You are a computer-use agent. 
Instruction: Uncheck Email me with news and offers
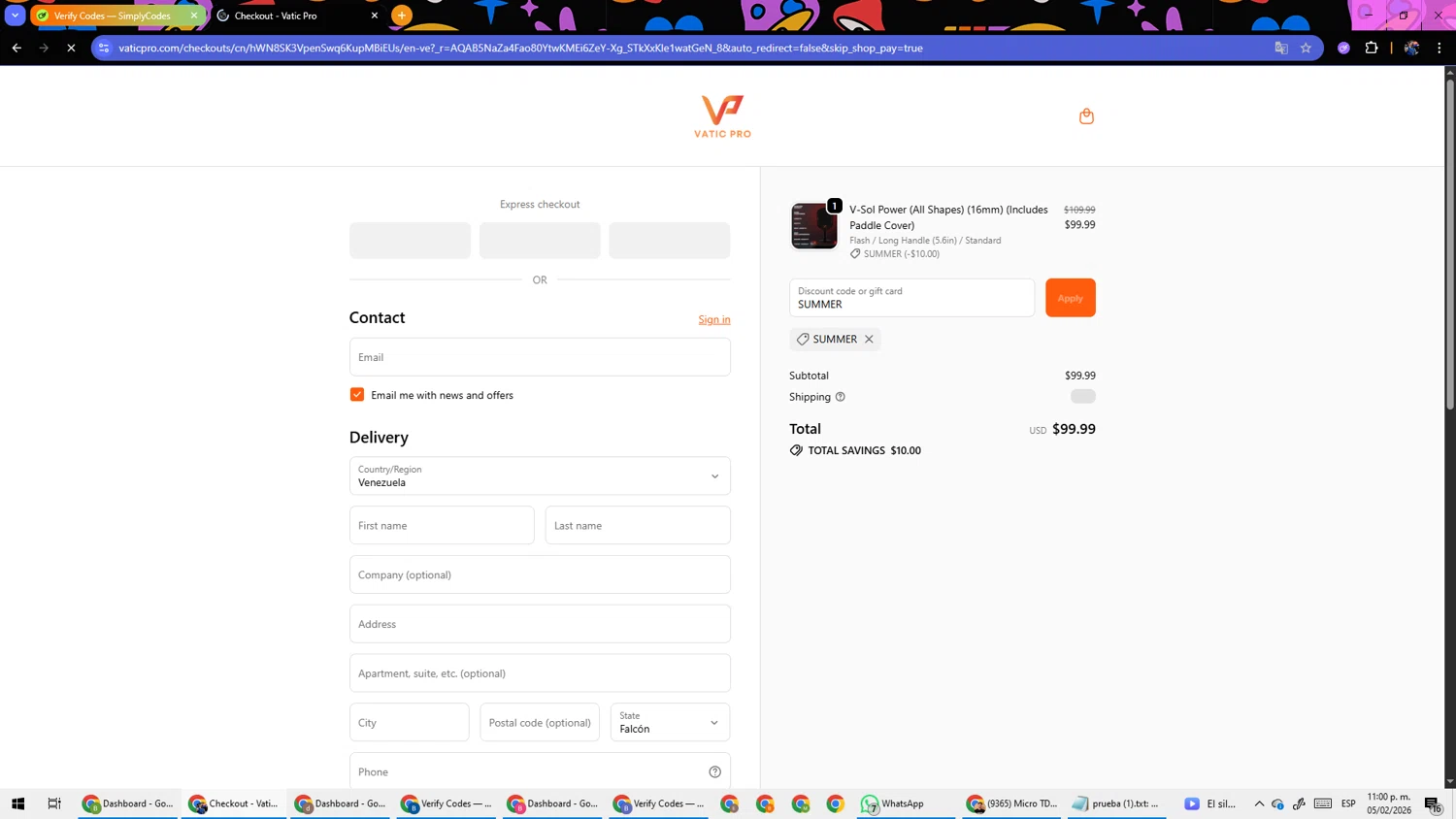(357, 395)
